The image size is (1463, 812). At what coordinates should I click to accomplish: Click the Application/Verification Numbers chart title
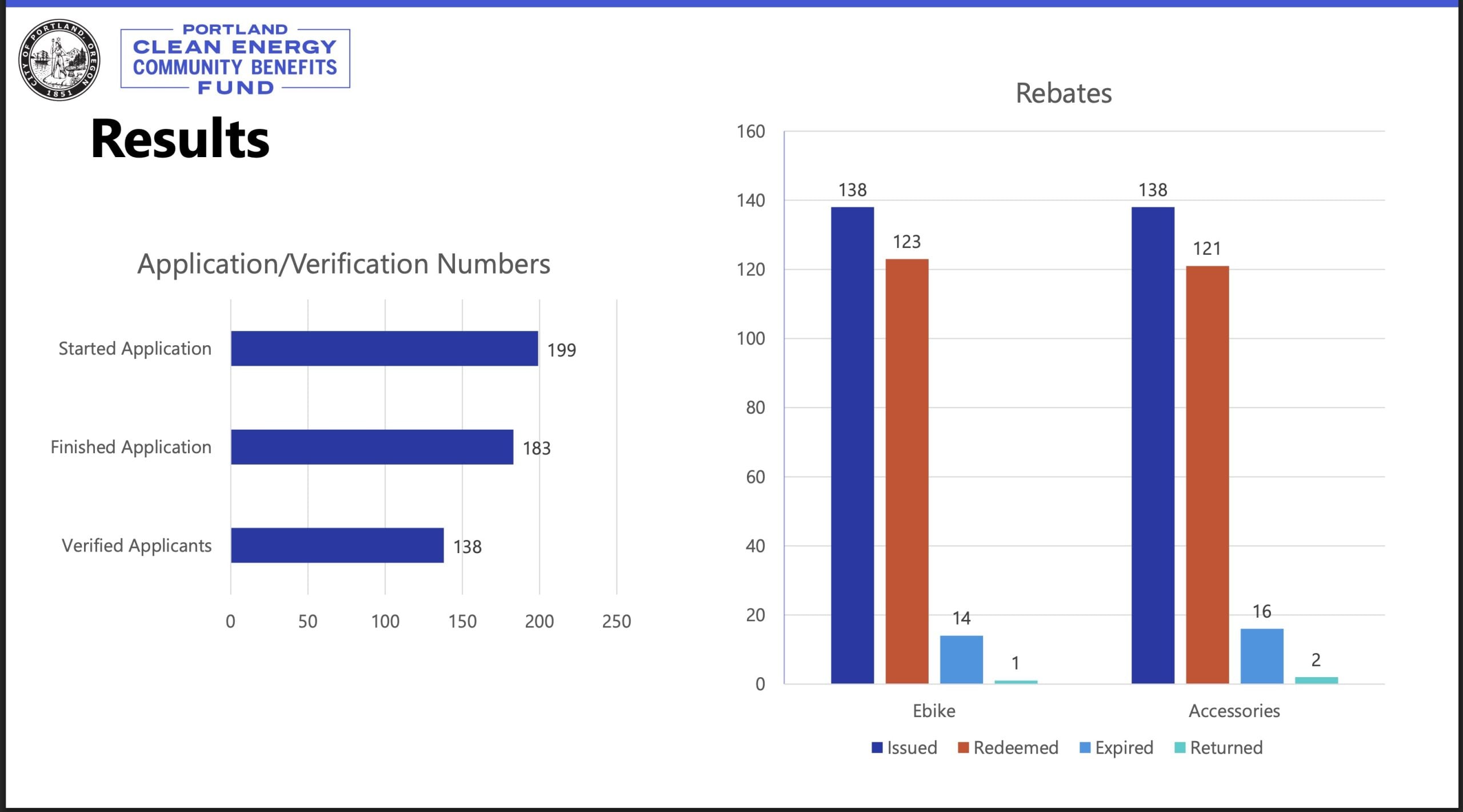point(343,264)
